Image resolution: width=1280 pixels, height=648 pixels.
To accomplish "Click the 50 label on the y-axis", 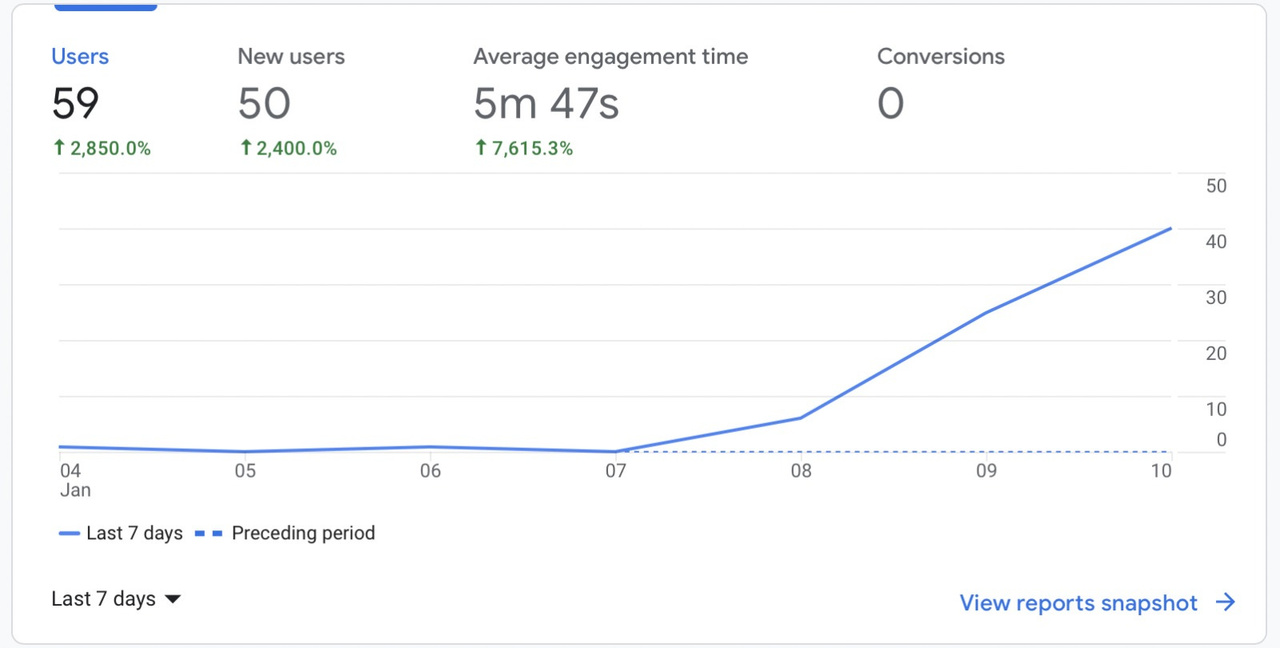I will [x=1217, y=186].
